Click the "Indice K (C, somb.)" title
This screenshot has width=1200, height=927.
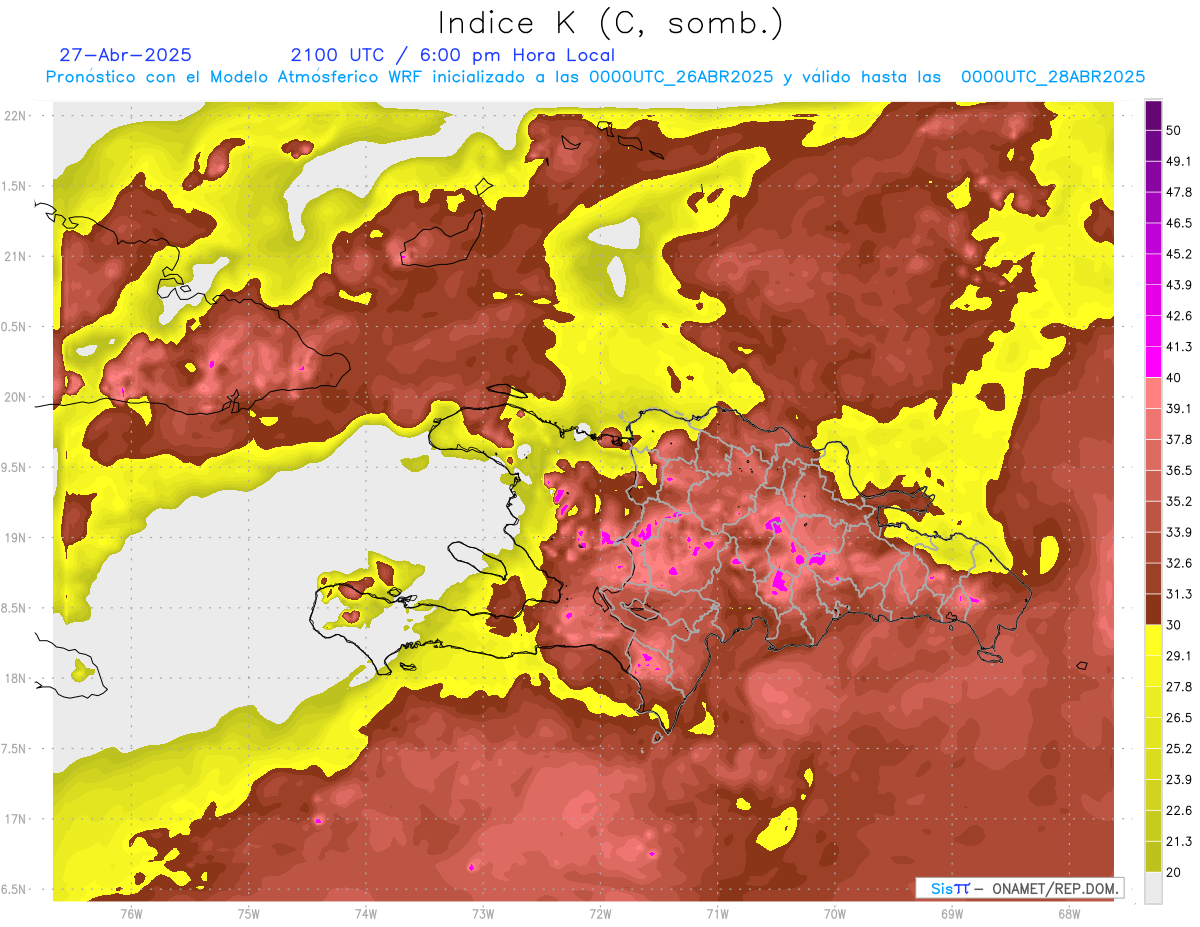point(611,23)
